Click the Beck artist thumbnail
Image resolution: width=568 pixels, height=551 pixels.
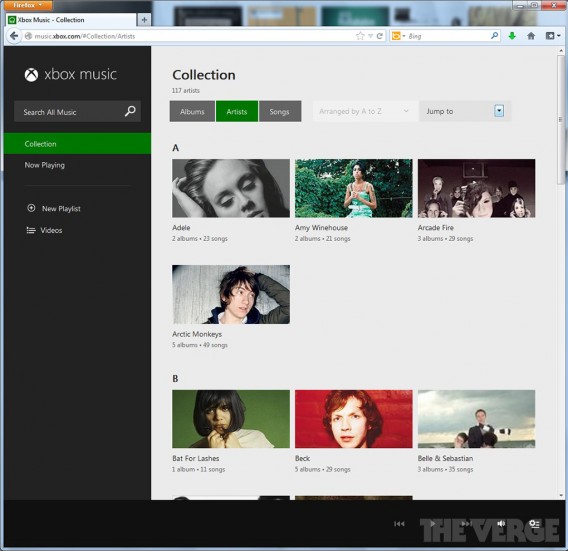point(354,419)
